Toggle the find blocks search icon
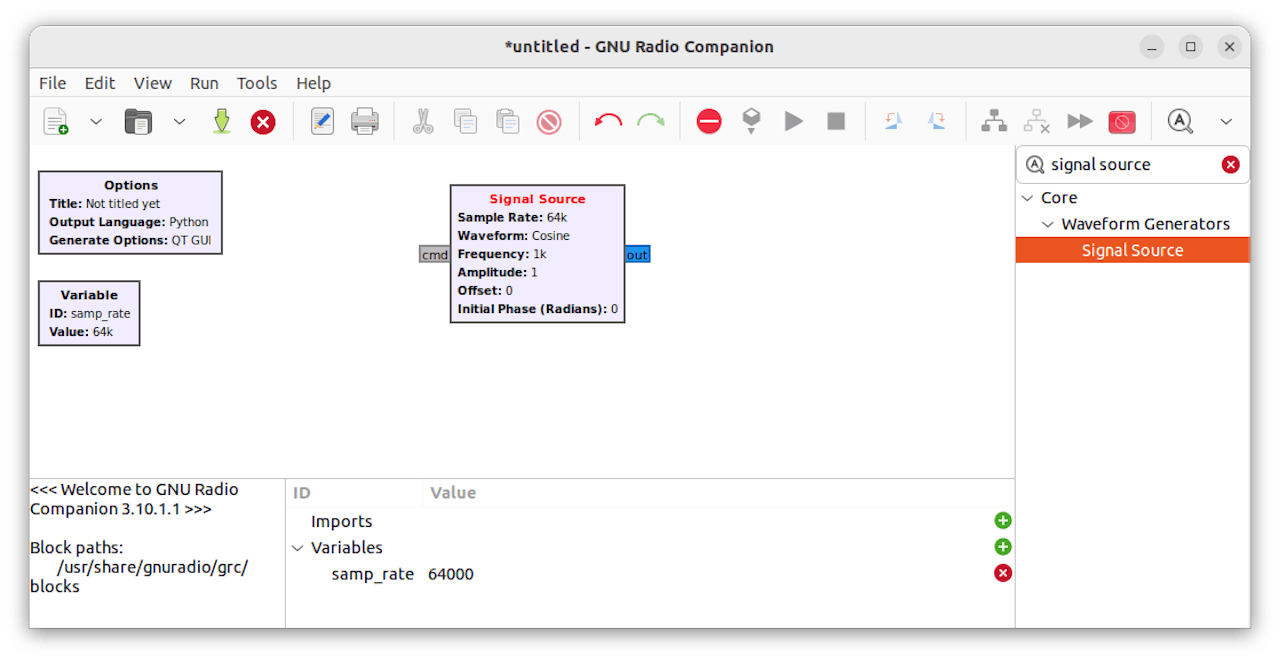This screenshot has height=661, width=1280. click(1181, 122)
